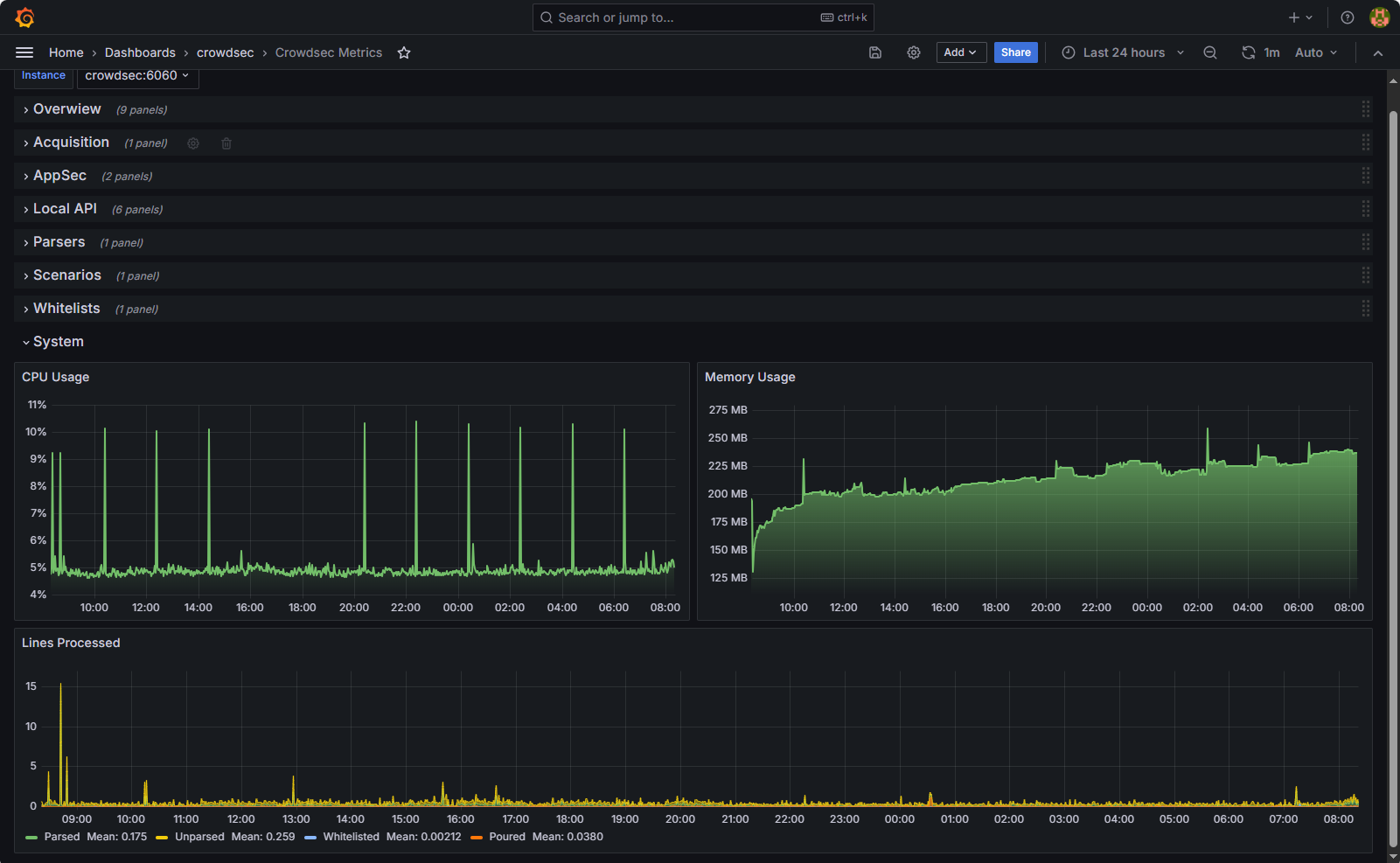The height and width of the screenshot is (863, 1400).
Task: Delete the Acquisition row via trash icon
Action: pyautogui.click(x=226, y=143)
